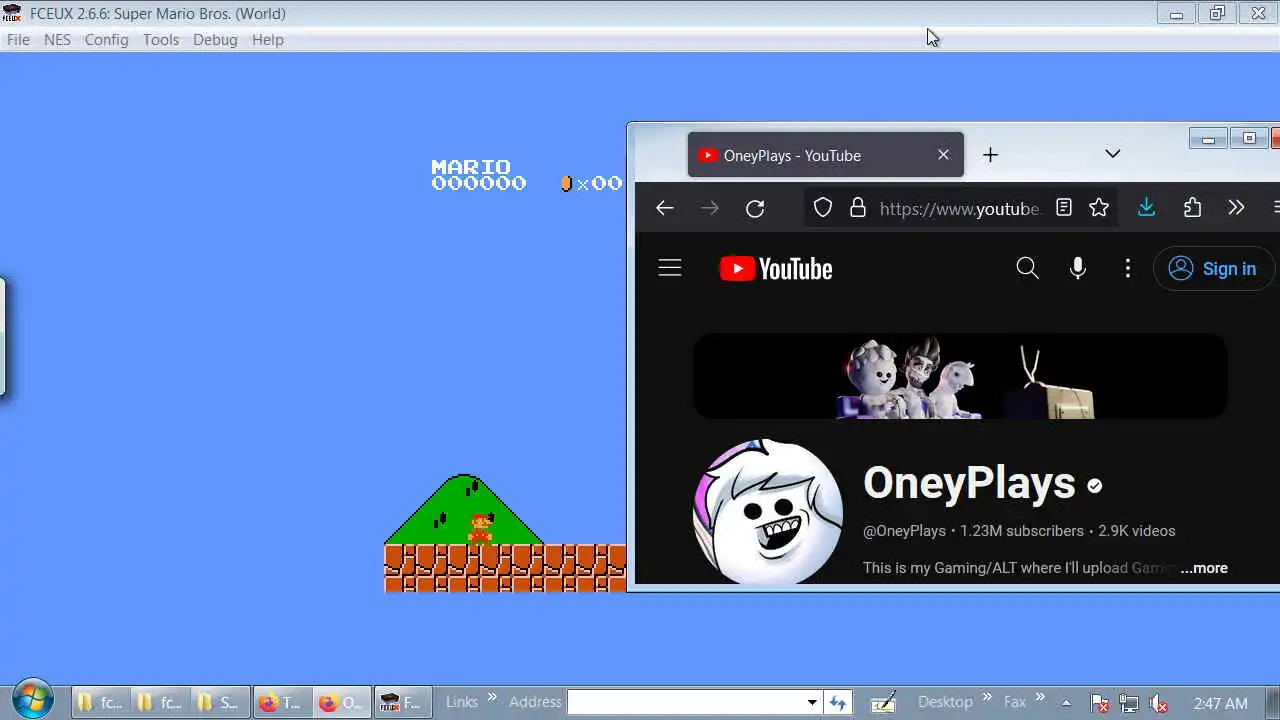
Task: Click the Address bar go/refresh button
Action: pos(837,702)
